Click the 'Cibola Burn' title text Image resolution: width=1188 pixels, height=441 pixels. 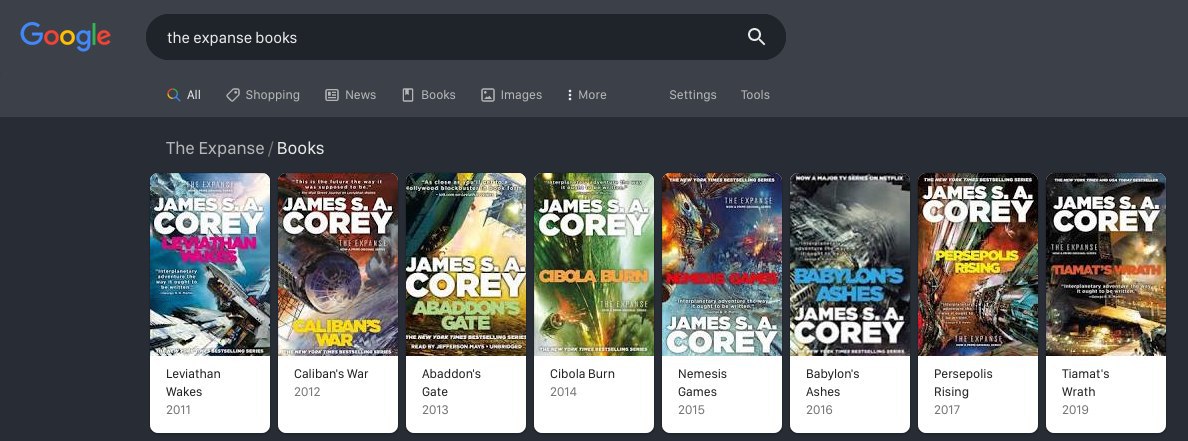coord(583,374)
